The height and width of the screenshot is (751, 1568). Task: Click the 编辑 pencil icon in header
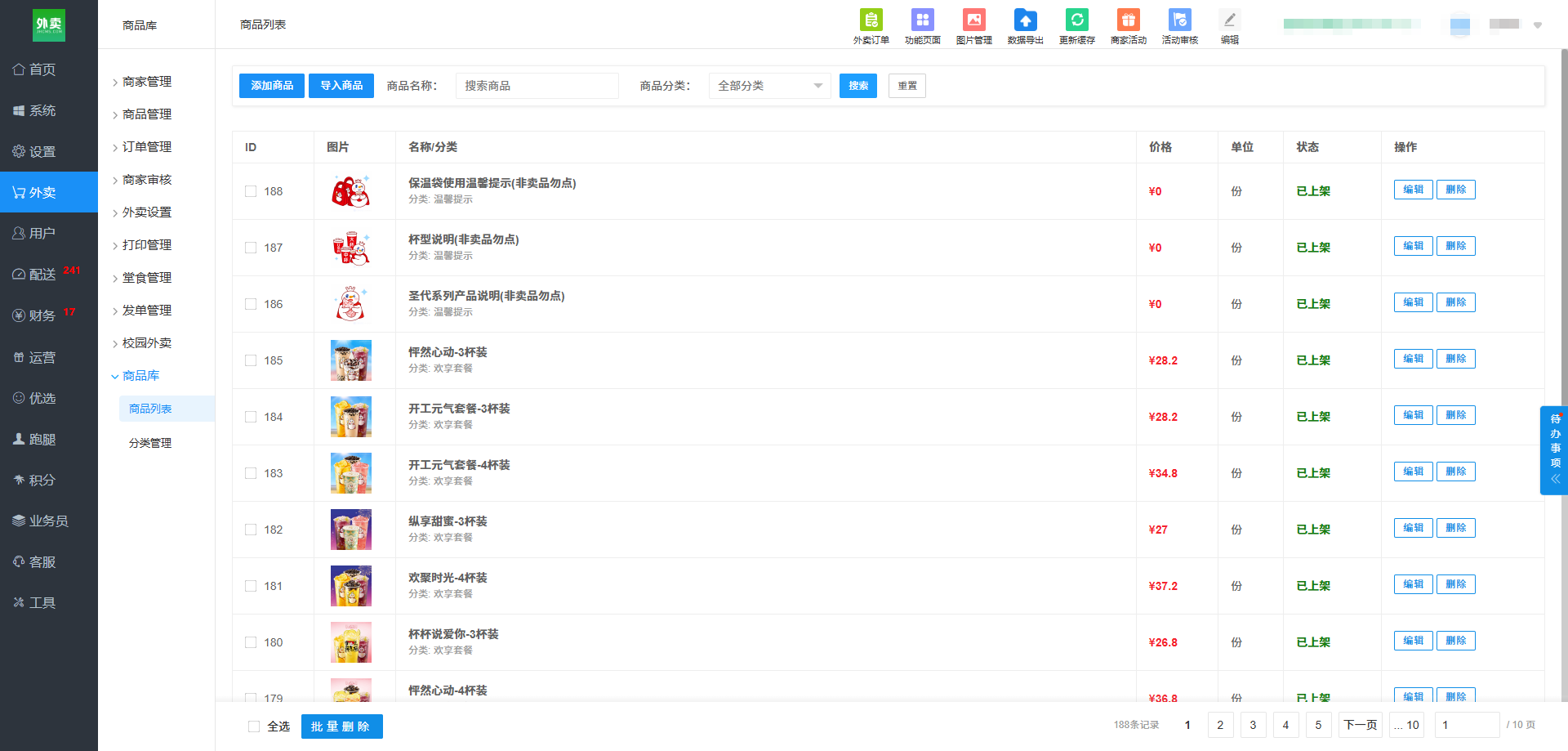[x=1229, y=20]
